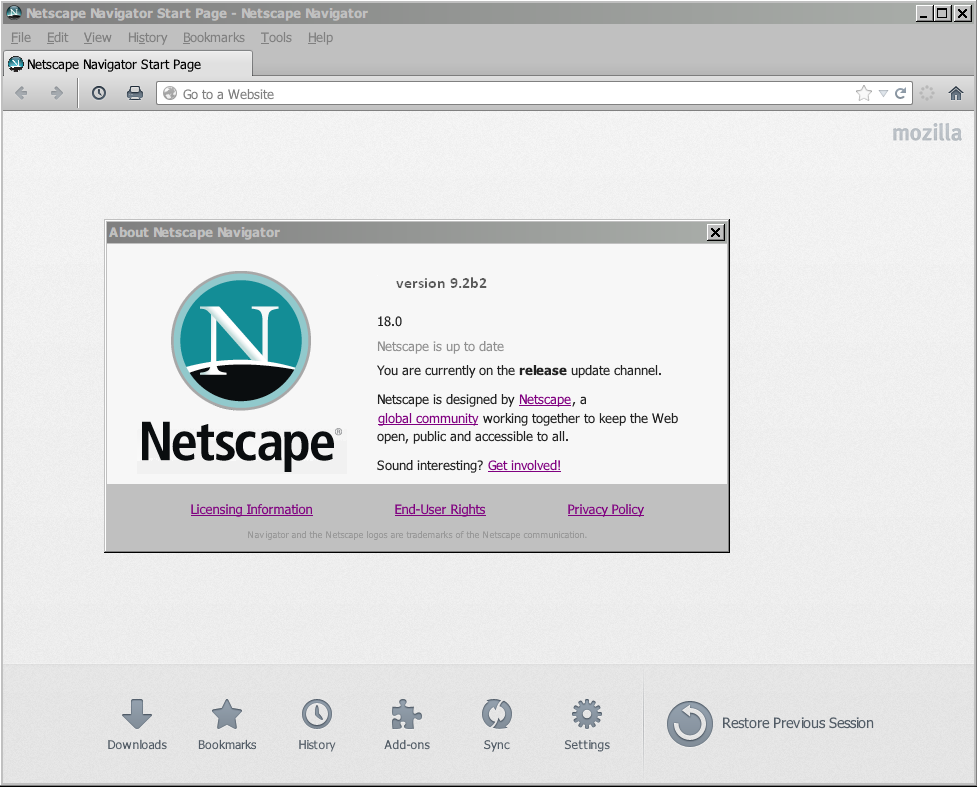Screen dimensions: 977x787
Task: Open the History menu
Action: [x=147, y=37]
